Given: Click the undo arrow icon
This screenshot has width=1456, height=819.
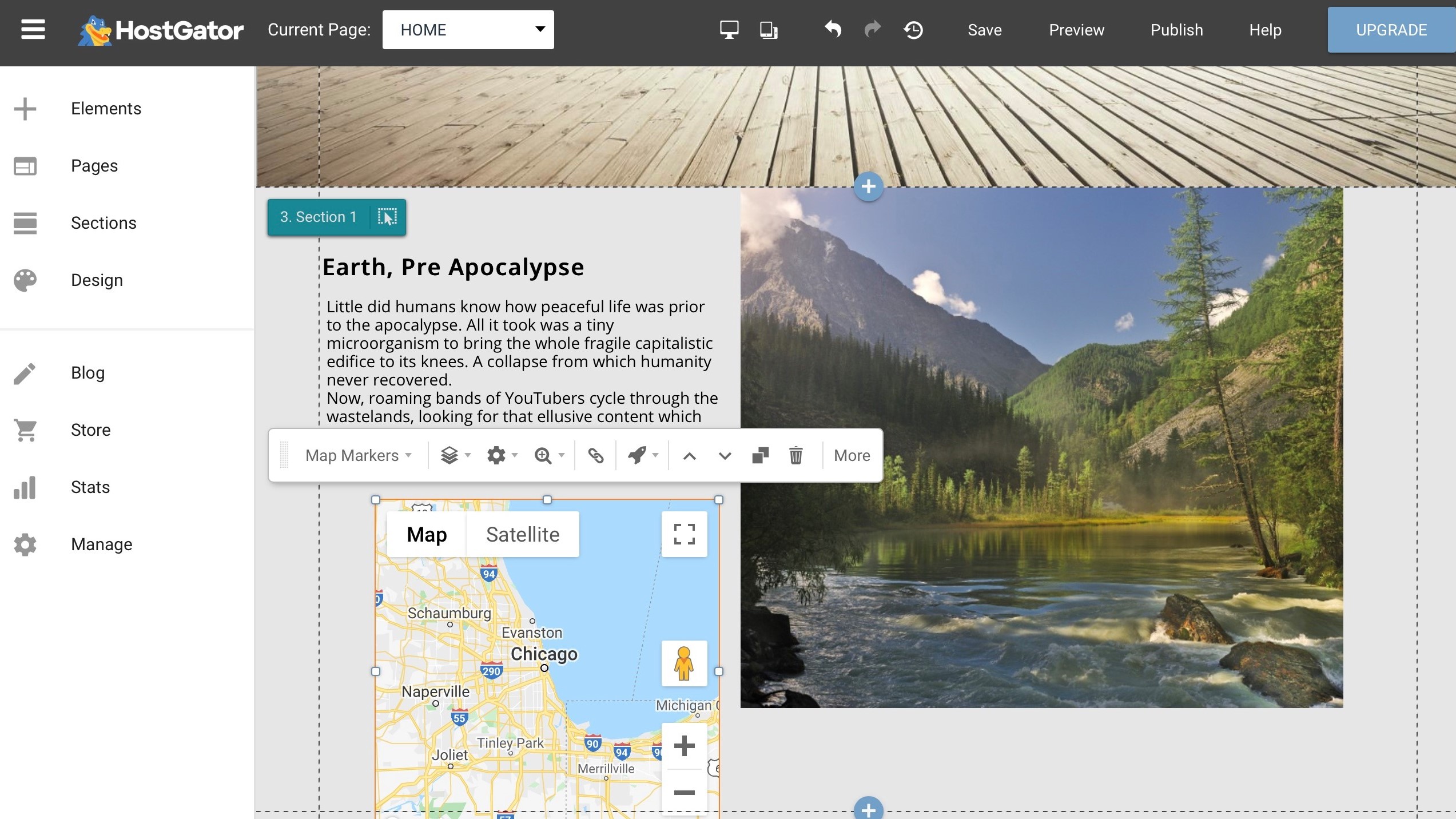Looking at the screenshot, I should tap(833, 29).
